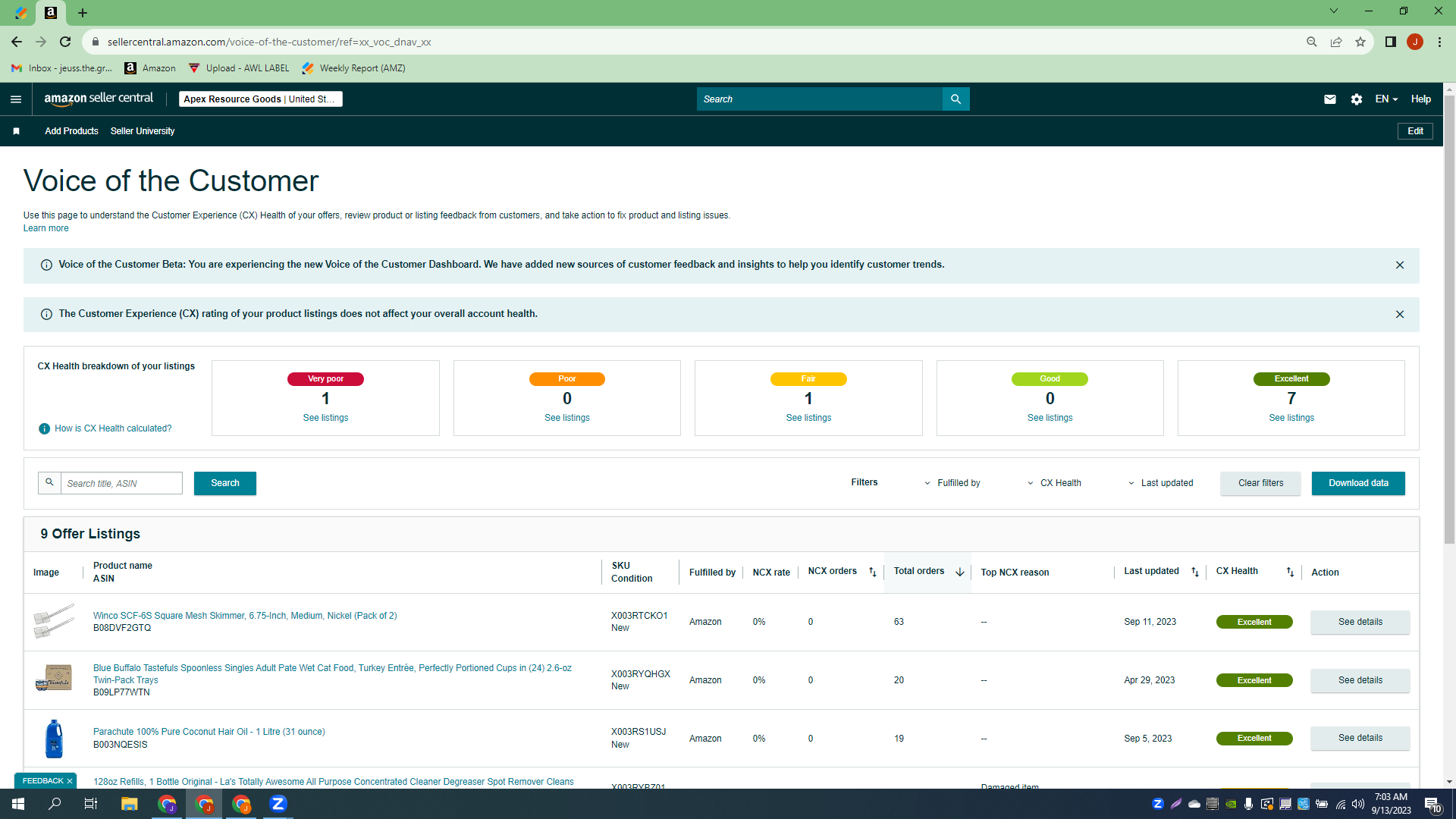The height and width of the screenshot is (819, 1456).
Task: Open the Windows Start menu
Action: 18,804
